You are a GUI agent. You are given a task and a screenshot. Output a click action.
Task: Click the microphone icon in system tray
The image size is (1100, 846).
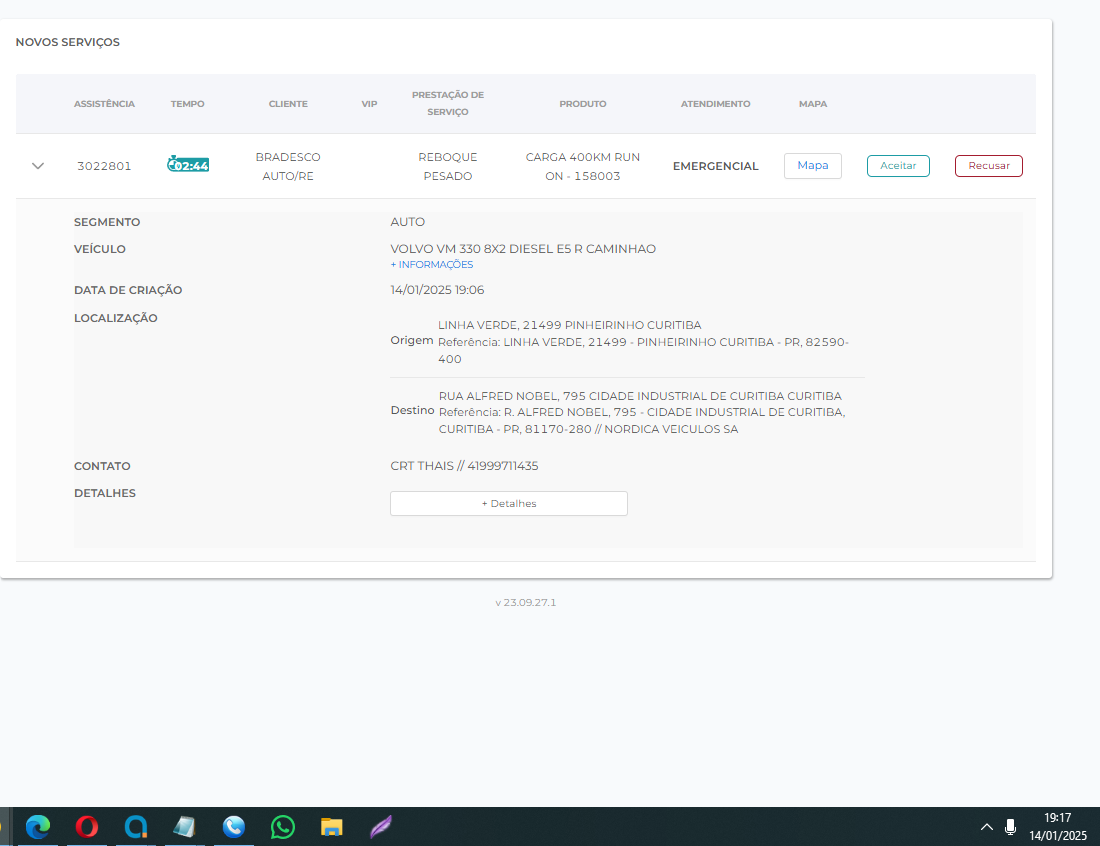1010,827
